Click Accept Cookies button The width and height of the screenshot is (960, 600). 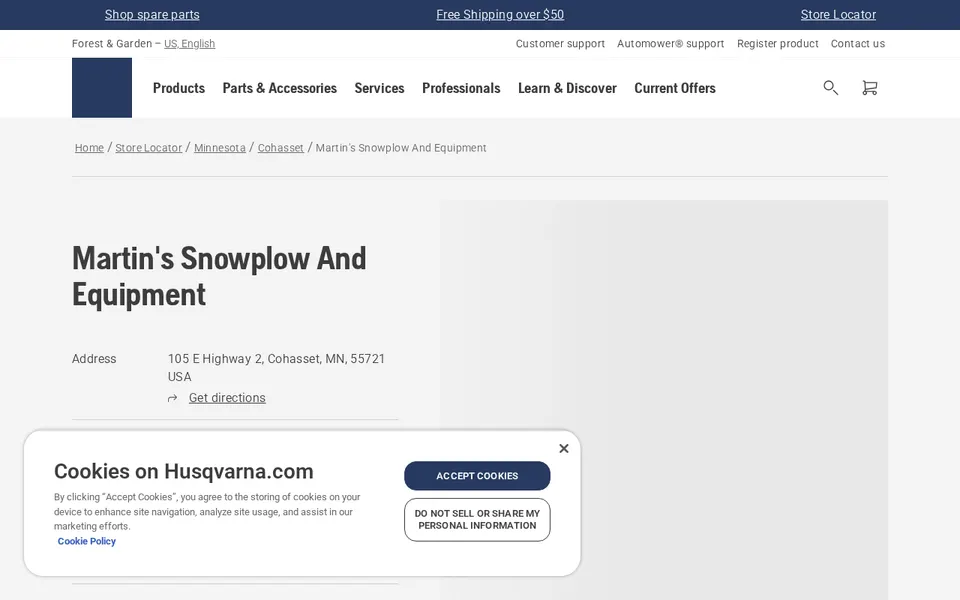click(x=477, y=476)
